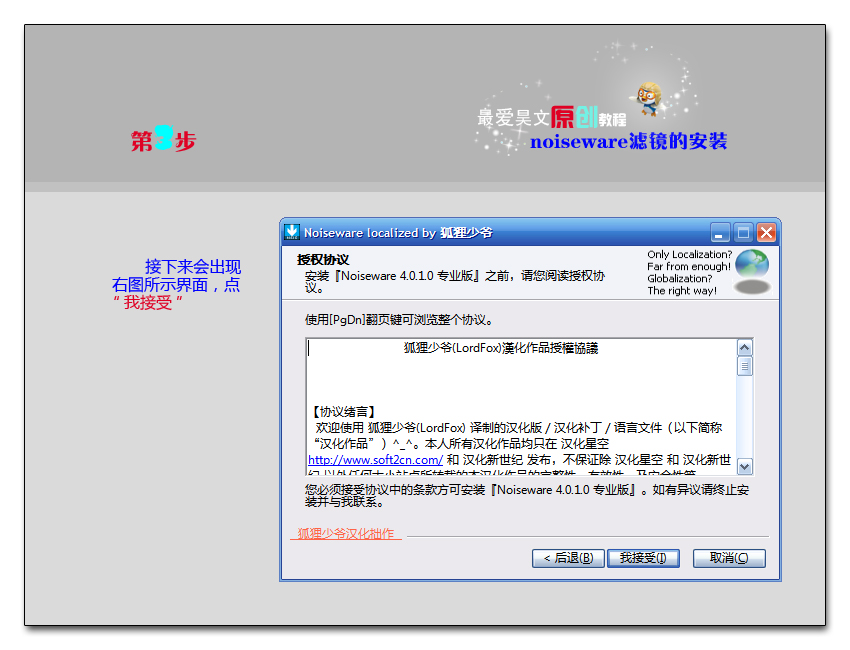Screen dimensions: 850x650
Task: Click the 【协议绪言】 heading in the agreement
Action: (x=344, y=411)
